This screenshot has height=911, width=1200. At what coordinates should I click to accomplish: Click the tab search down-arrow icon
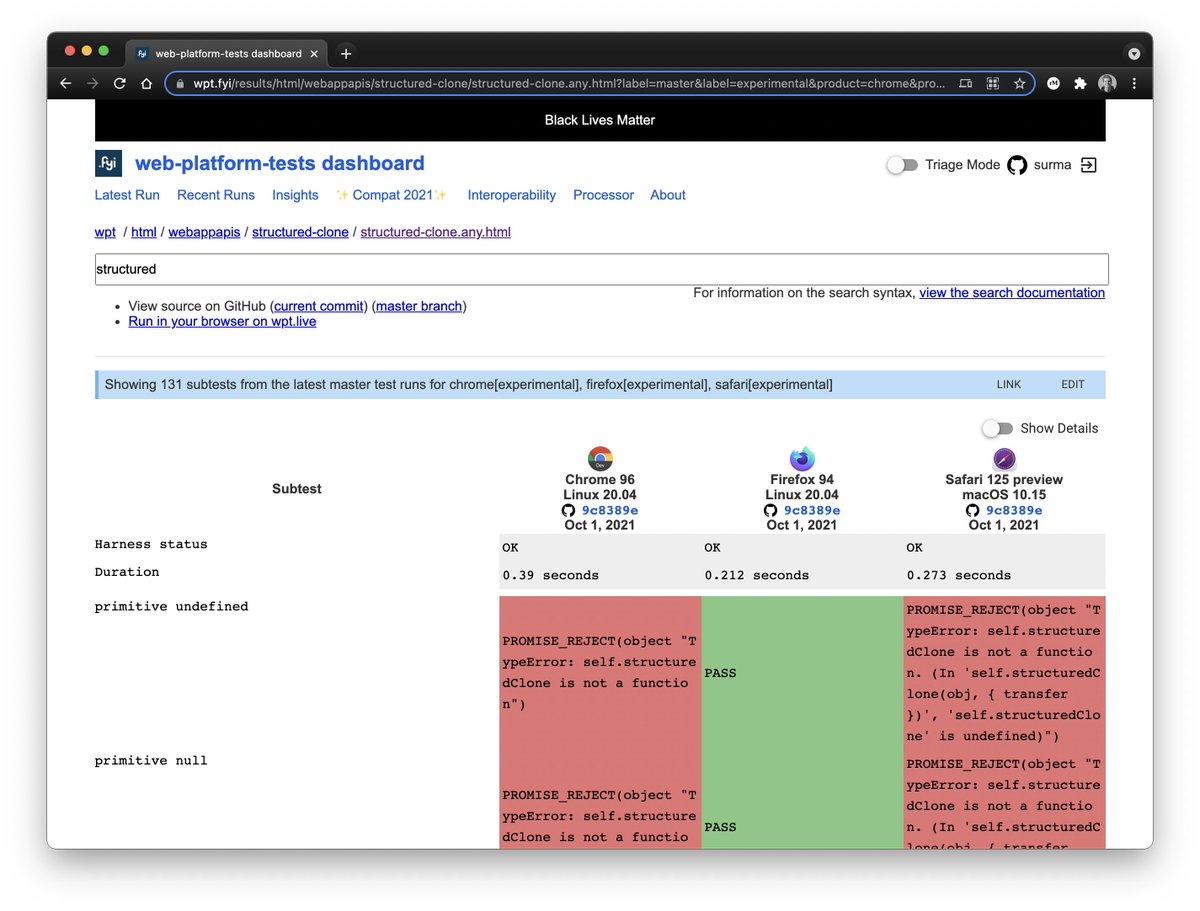1133,54
